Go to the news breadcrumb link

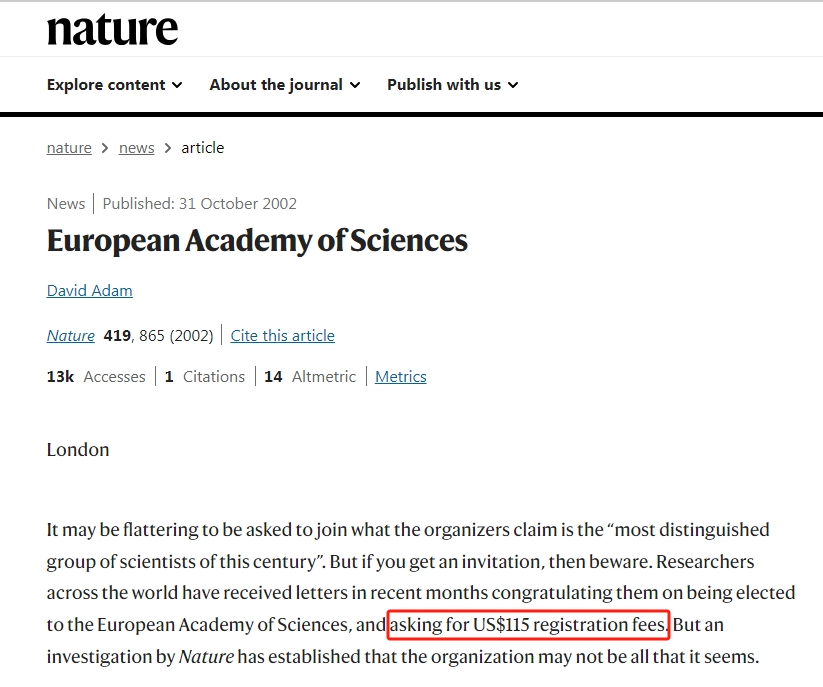pyautogui.click(x=136, y=148)
